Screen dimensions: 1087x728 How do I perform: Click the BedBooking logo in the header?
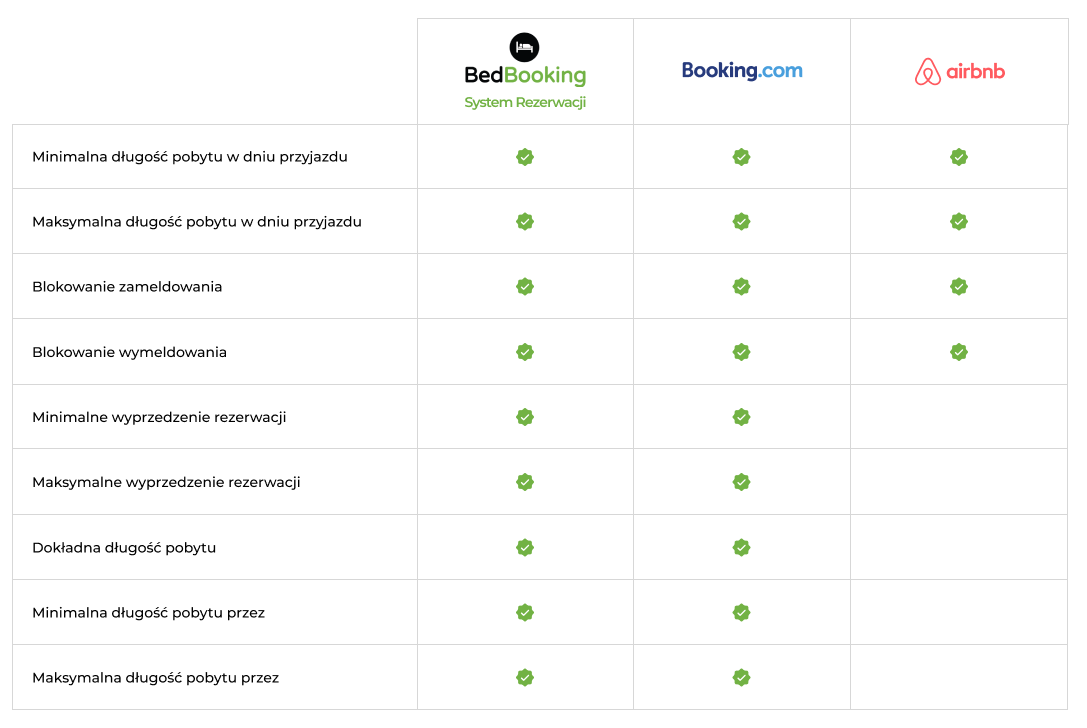[525, 71]
